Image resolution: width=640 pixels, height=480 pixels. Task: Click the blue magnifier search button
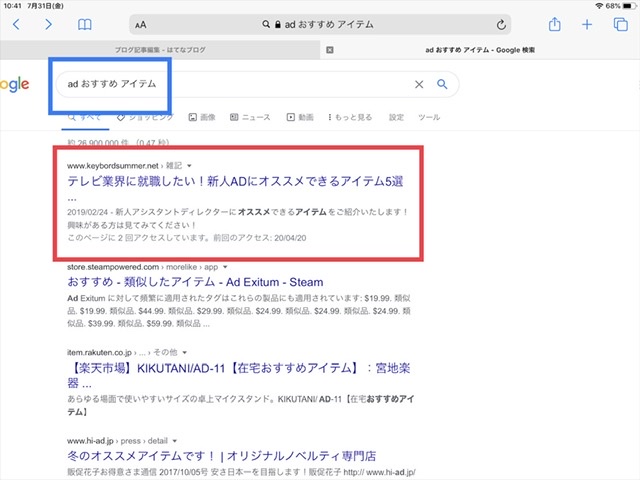tap(442, 84)
